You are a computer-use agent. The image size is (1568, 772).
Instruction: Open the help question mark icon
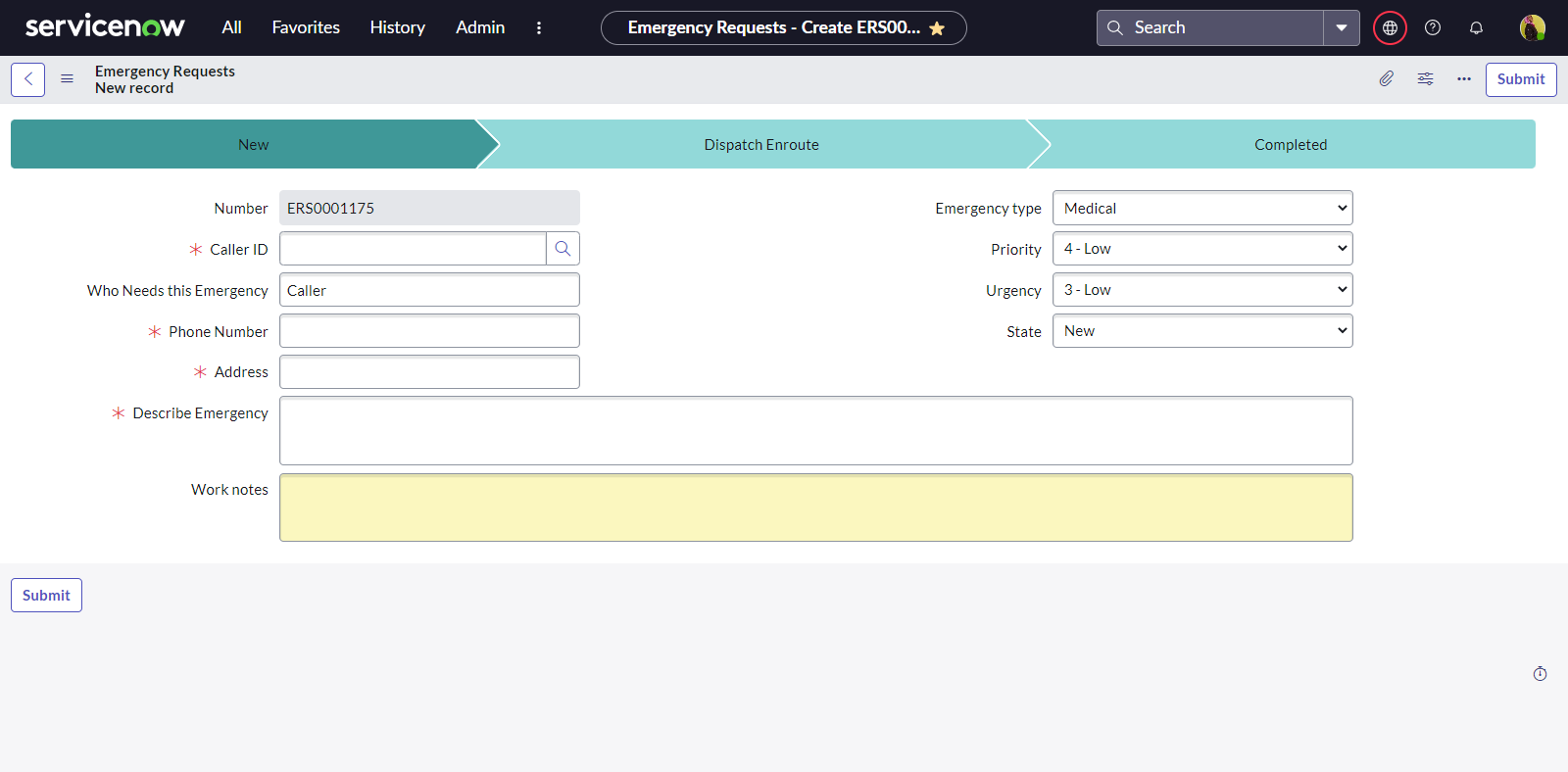tap(1433, 27)
